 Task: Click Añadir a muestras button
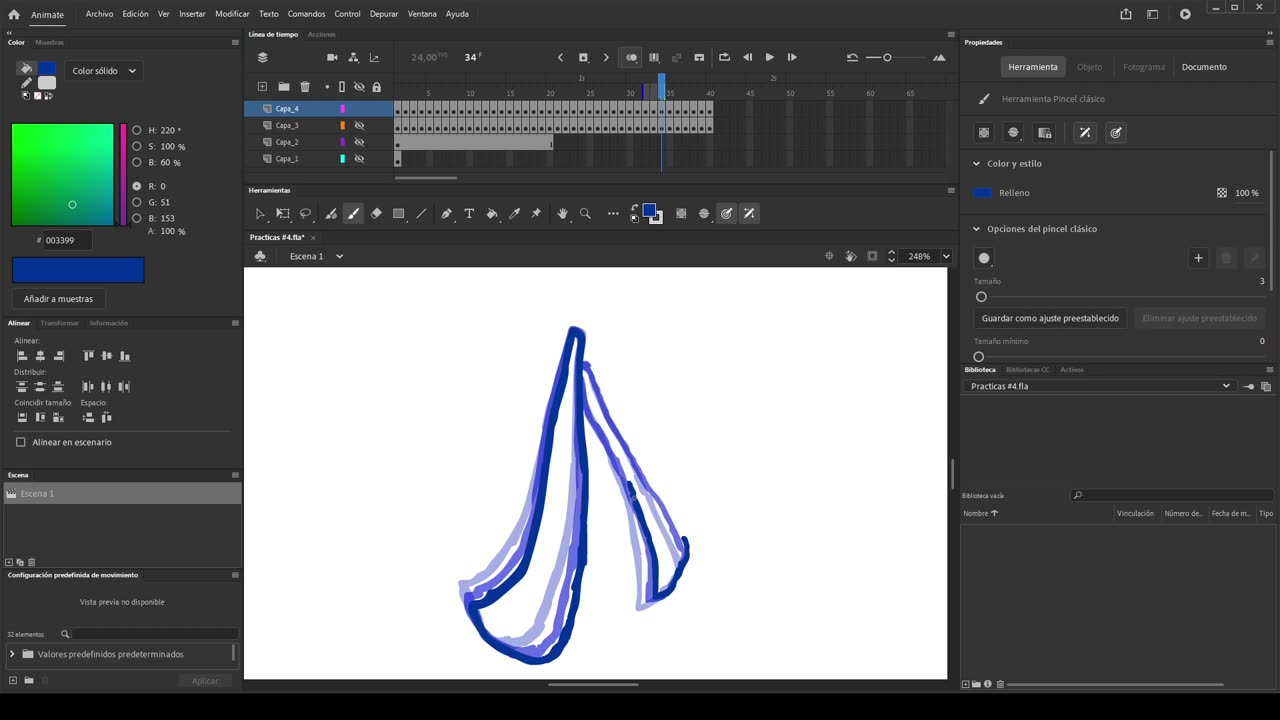point(58,299)
